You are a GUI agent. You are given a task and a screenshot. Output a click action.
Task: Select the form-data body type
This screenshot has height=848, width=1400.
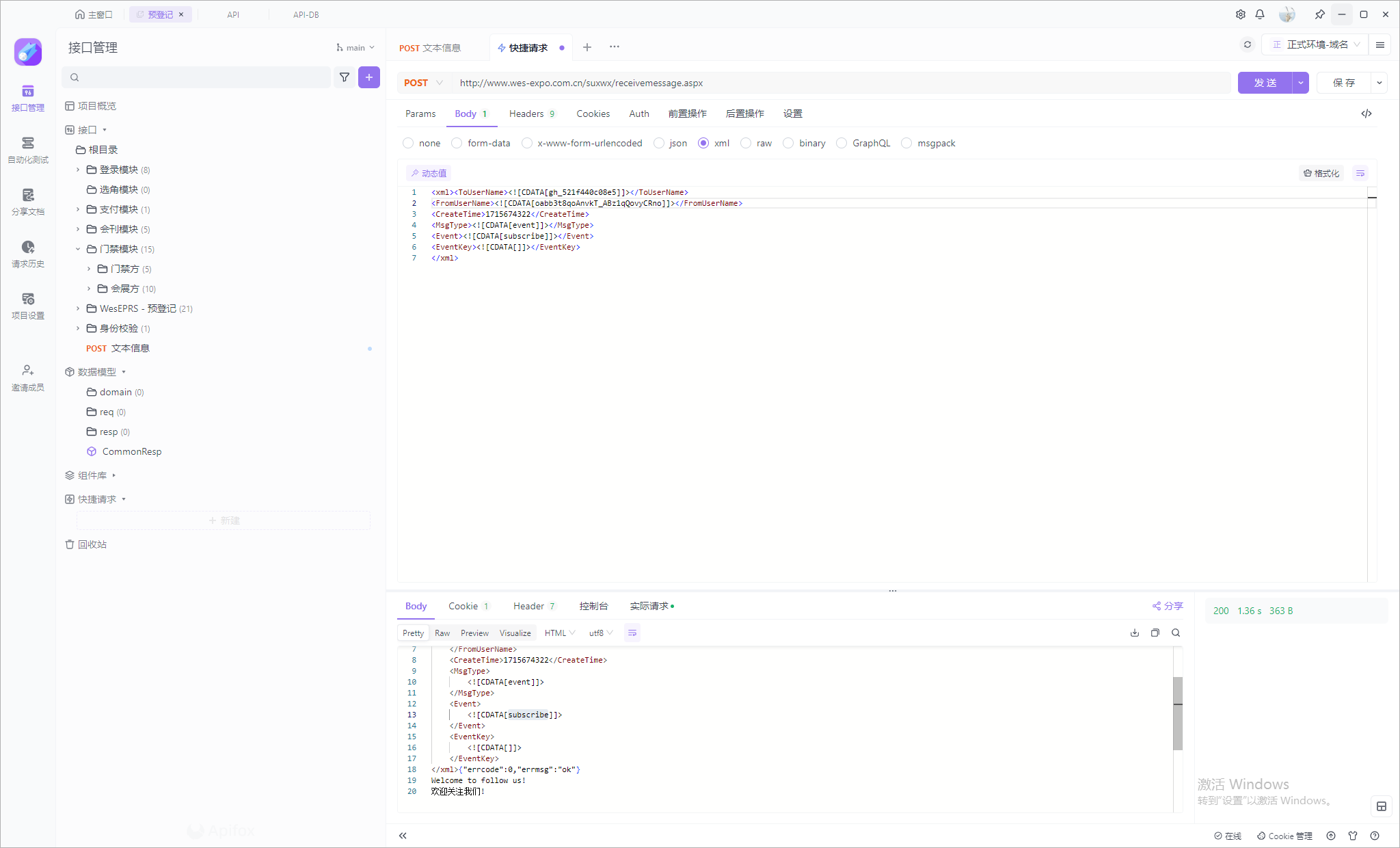[457, 143]
